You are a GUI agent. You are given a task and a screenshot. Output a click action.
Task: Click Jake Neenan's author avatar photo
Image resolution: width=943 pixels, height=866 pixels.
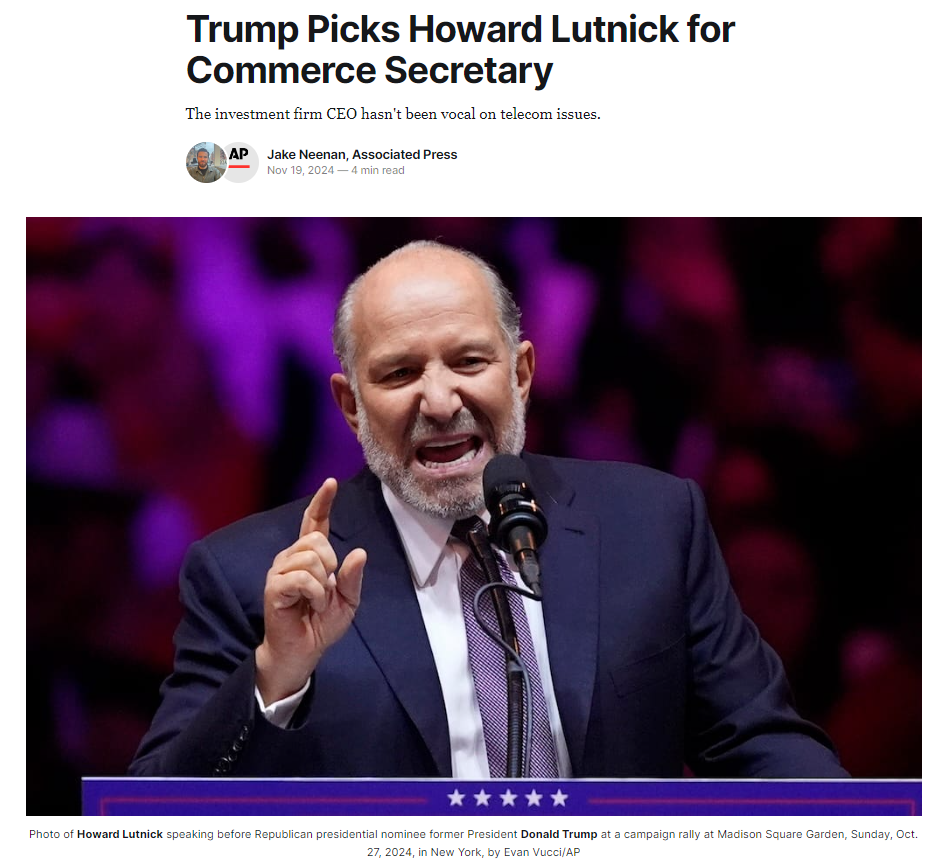(x=206, y=162)
